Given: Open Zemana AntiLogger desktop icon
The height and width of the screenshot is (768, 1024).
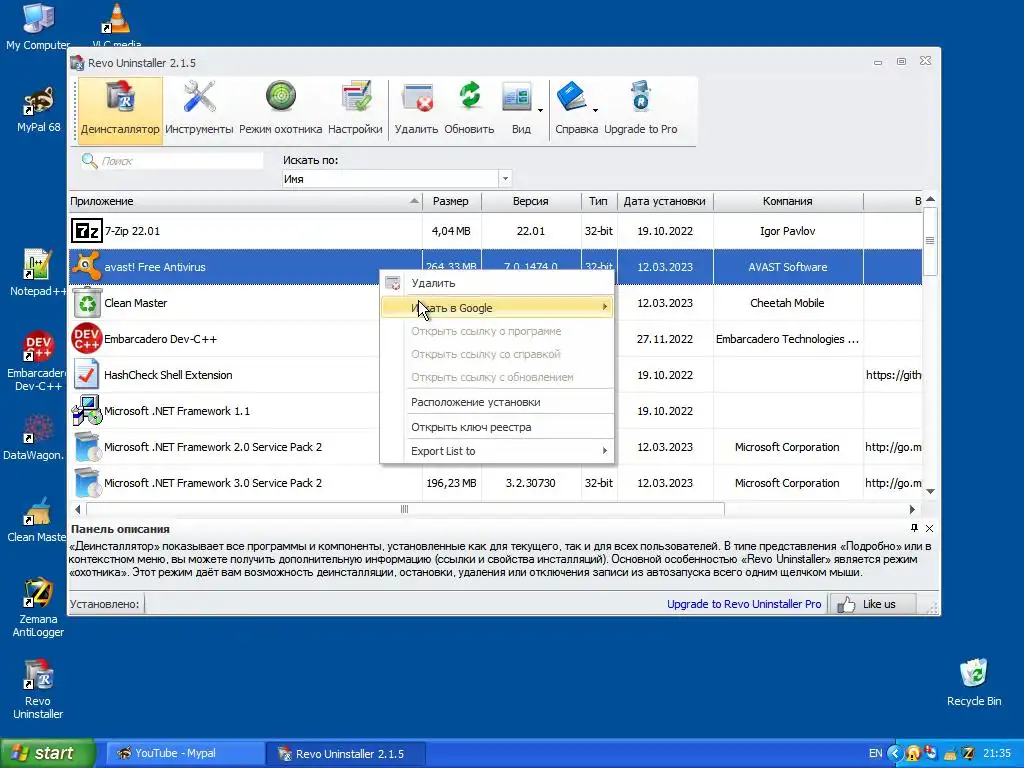Looking at the screenshot, I should point(38,607).
